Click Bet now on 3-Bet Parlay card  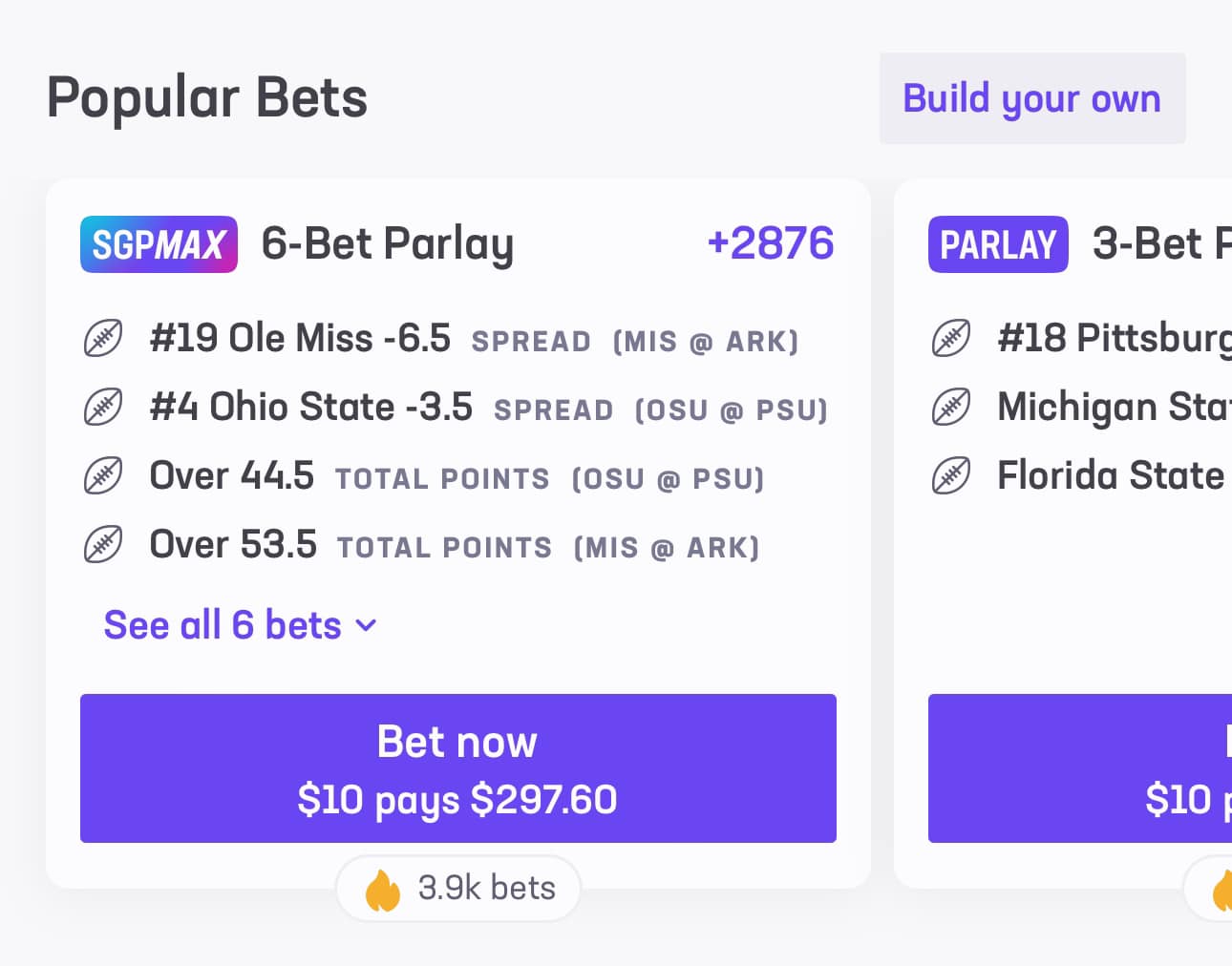[1080, 768]
